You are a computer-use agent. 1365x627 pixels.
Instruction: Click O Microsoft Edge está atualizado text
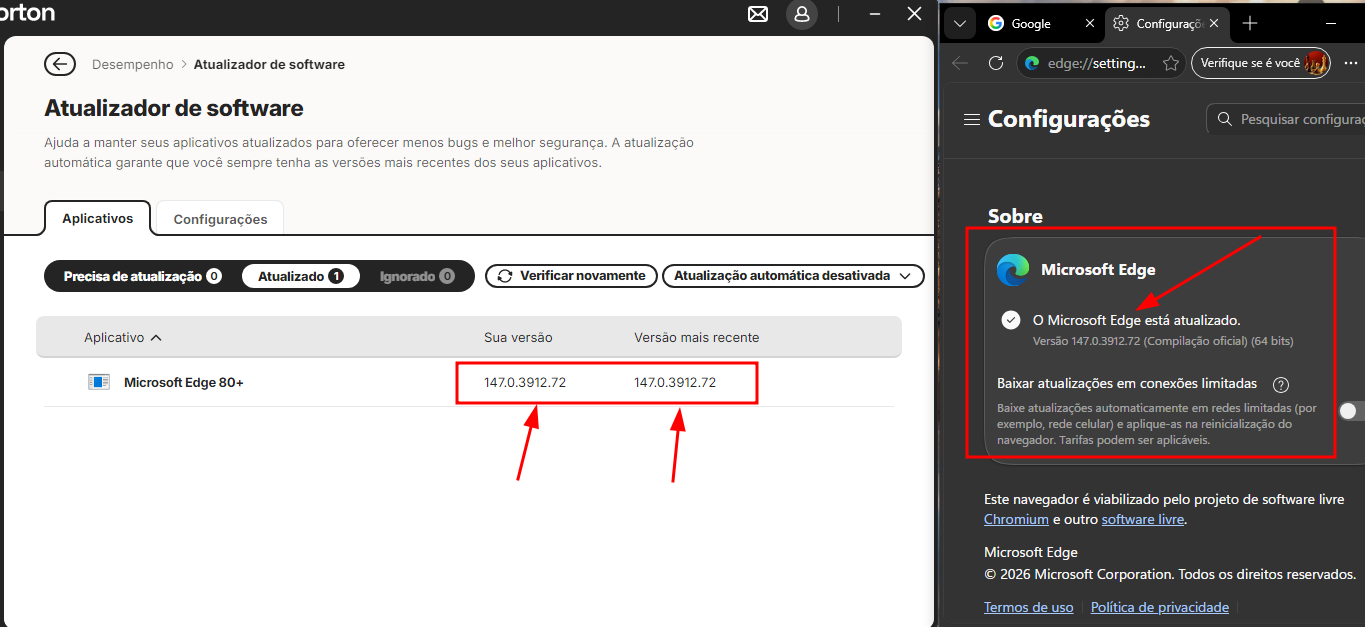pyautogui.click(x=1136, y=320)
